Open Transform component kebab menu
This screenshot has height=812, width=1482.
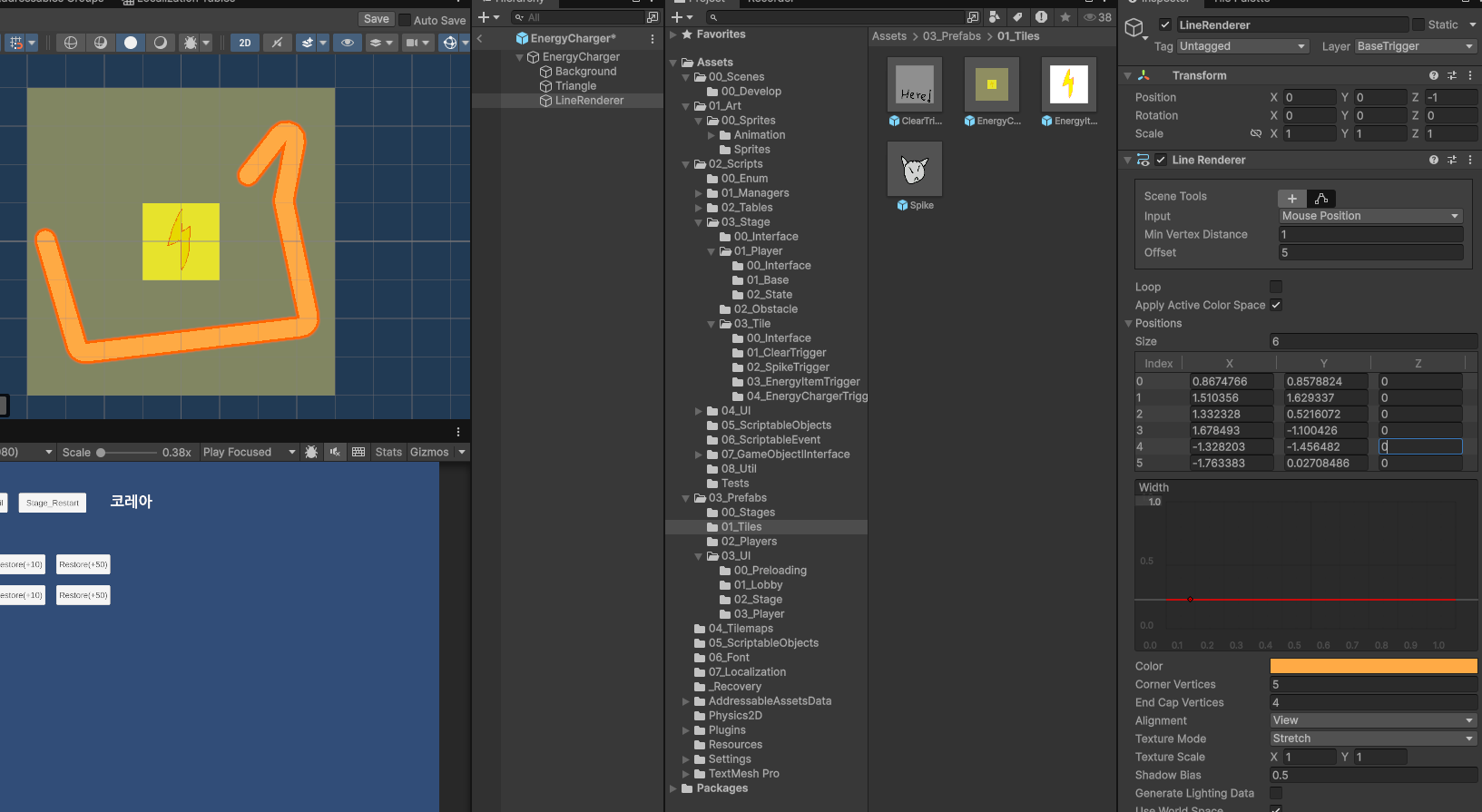(1470, 75)
